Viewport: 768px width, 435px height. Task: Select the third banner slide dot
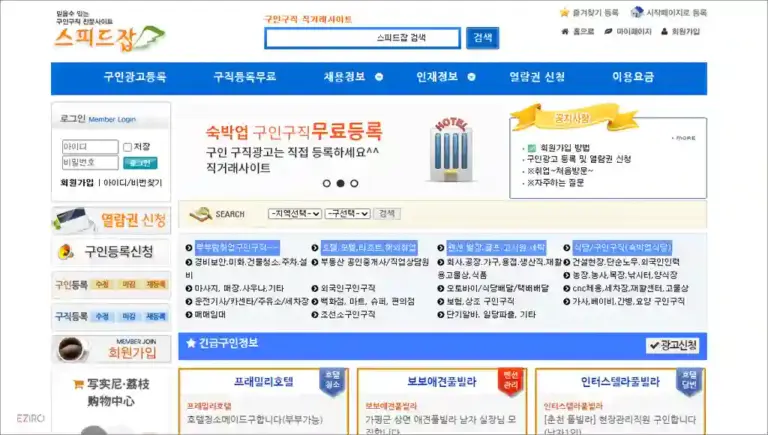click(x=354, y=183)
